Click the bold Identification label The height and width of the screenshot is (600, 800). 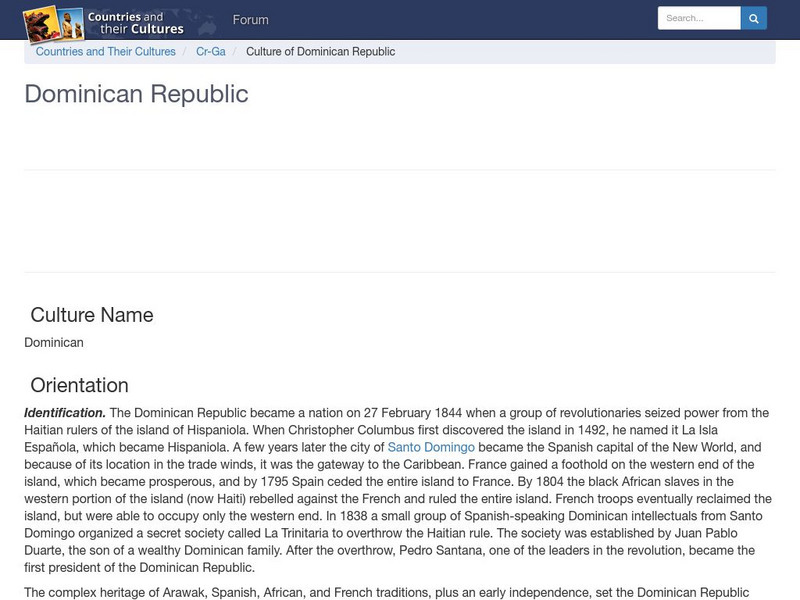tap(65, 413)
